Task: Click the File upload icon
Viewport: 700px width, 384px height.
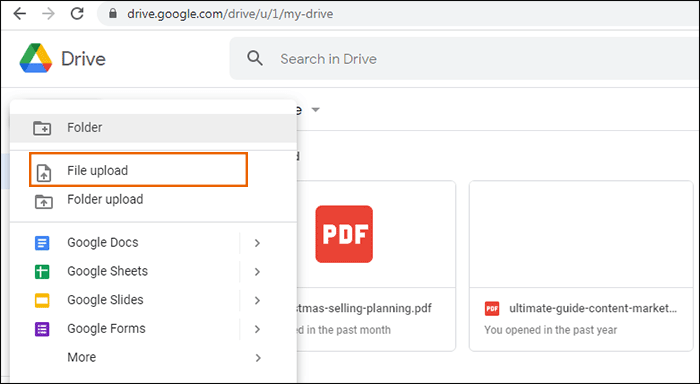Action: coord(43,173)
